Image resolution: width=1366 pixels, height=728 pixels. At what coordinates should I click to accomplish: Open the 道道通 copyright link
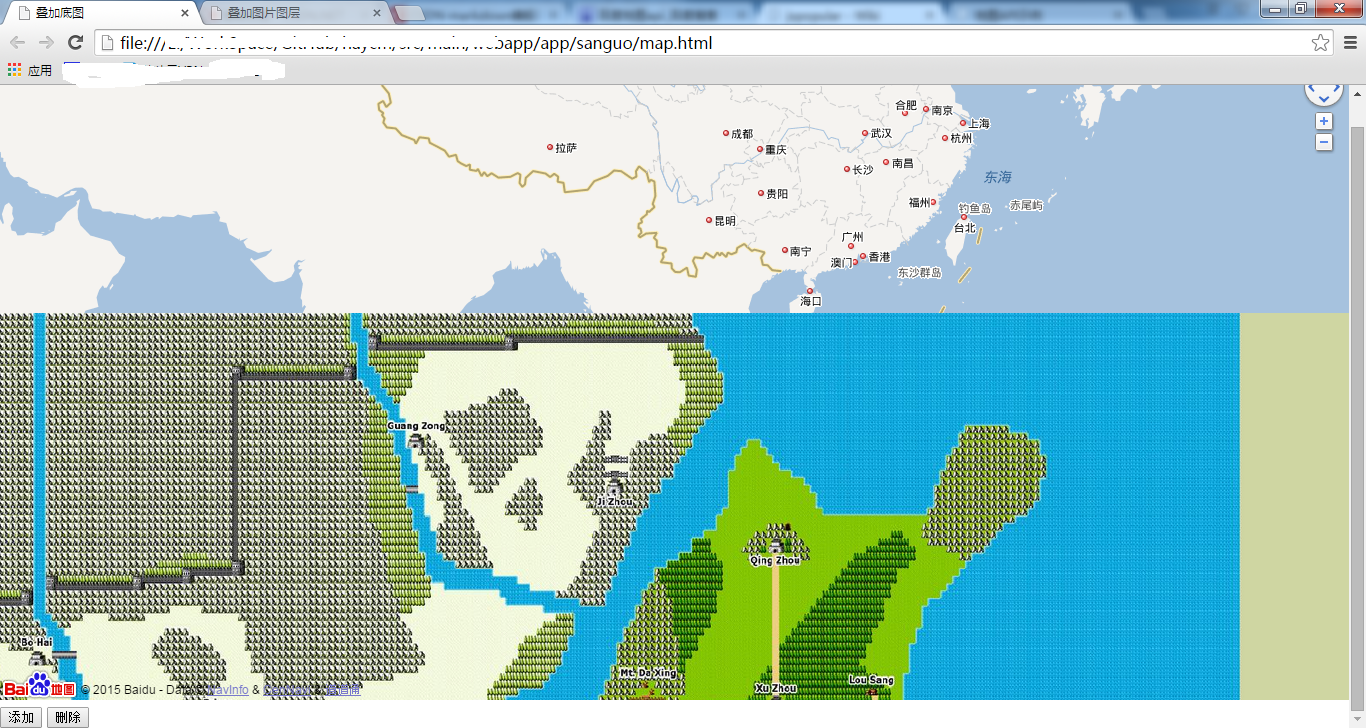[343, 690]
